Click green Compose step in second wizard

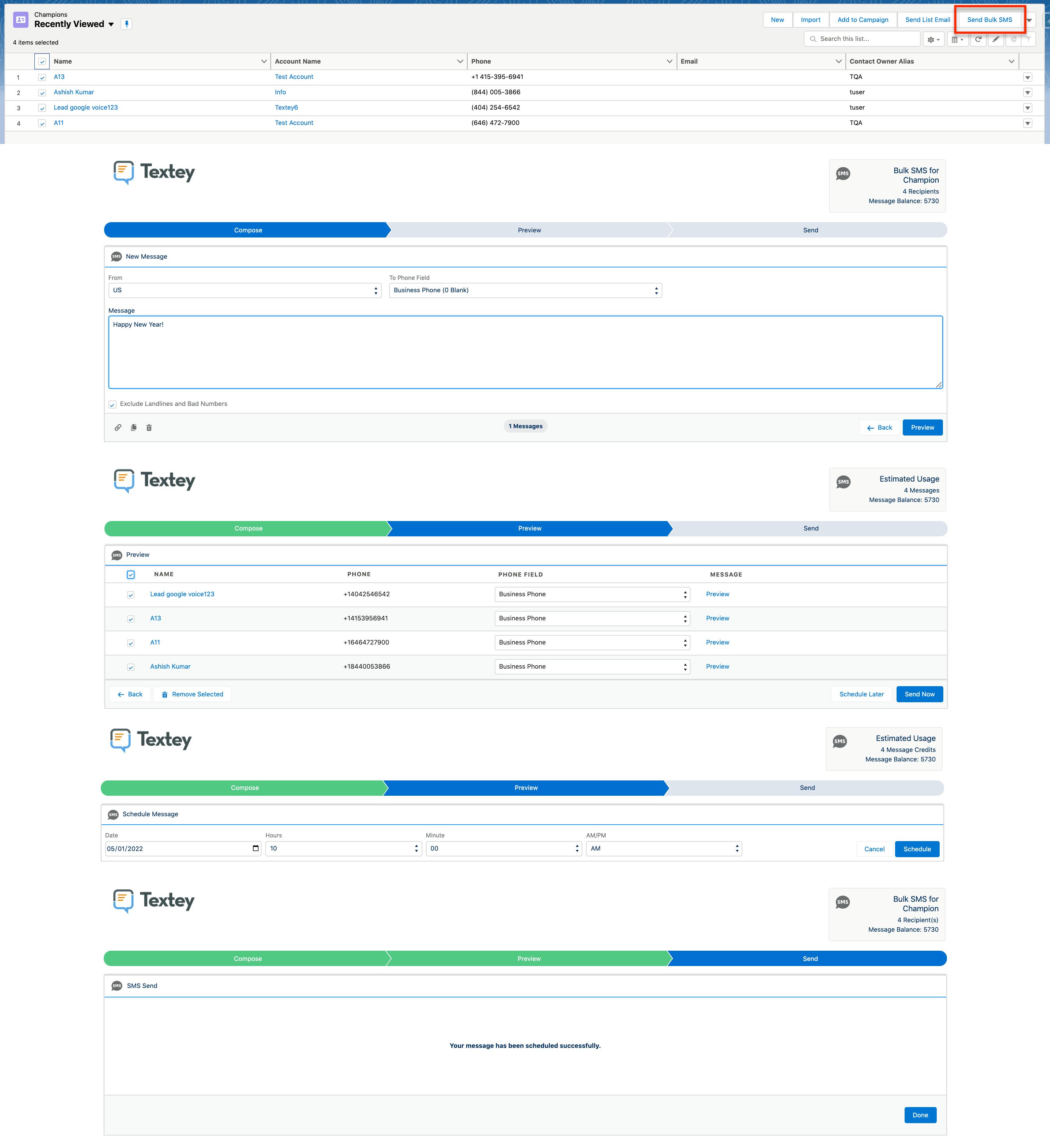pos(248,528)
